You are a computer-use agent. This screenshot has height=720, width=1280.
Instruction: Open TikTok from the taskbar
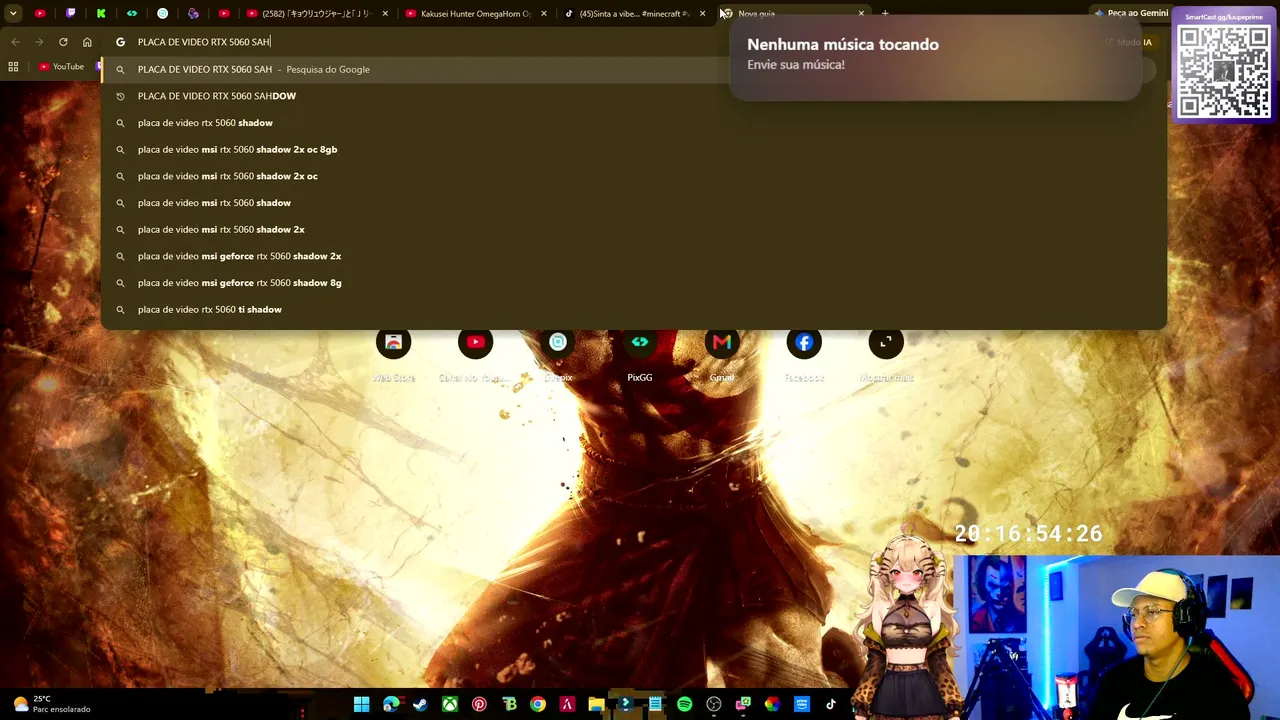pos(830,704)
